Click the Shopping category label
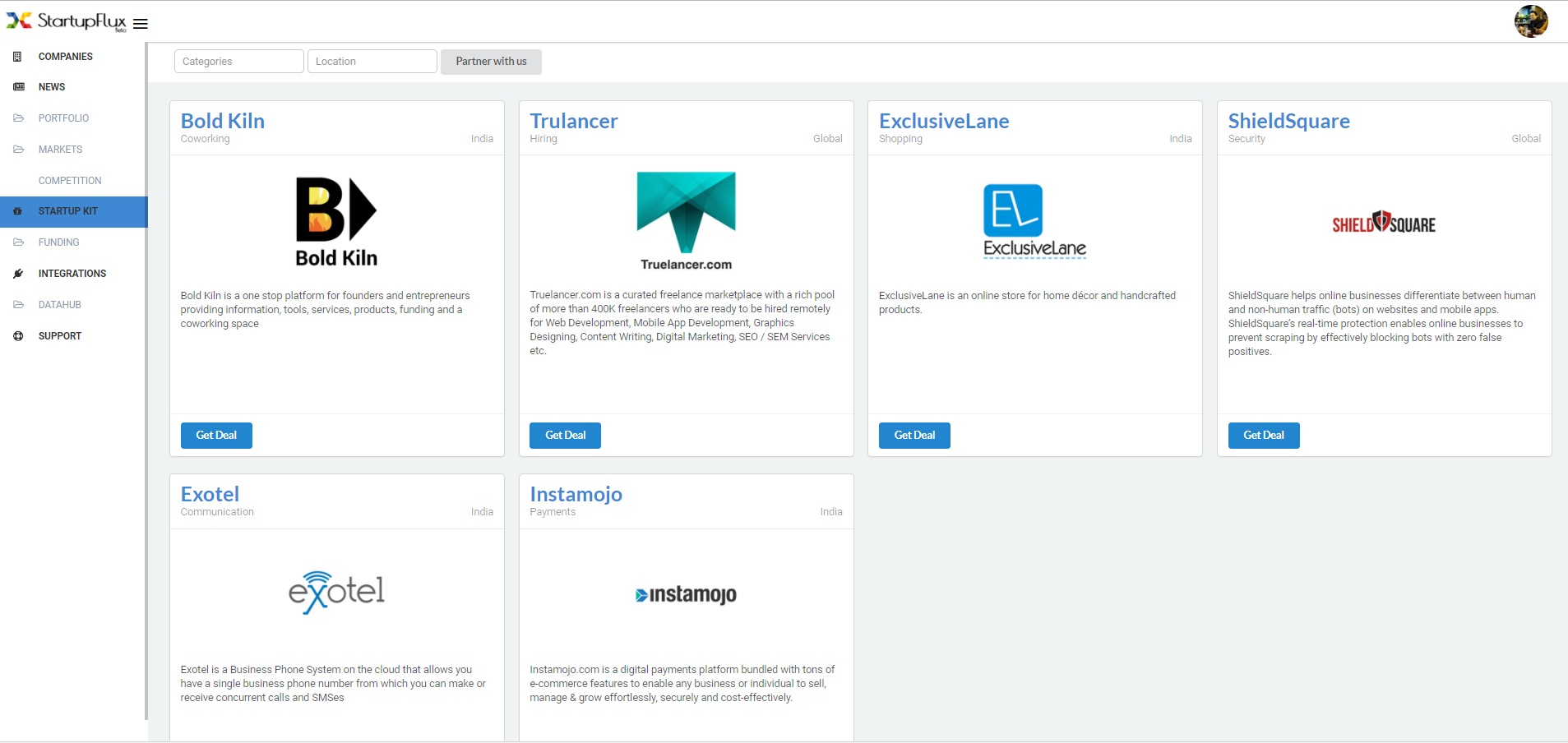Image resolution: width=1568 pixels, height=743 pixels. 900,139
